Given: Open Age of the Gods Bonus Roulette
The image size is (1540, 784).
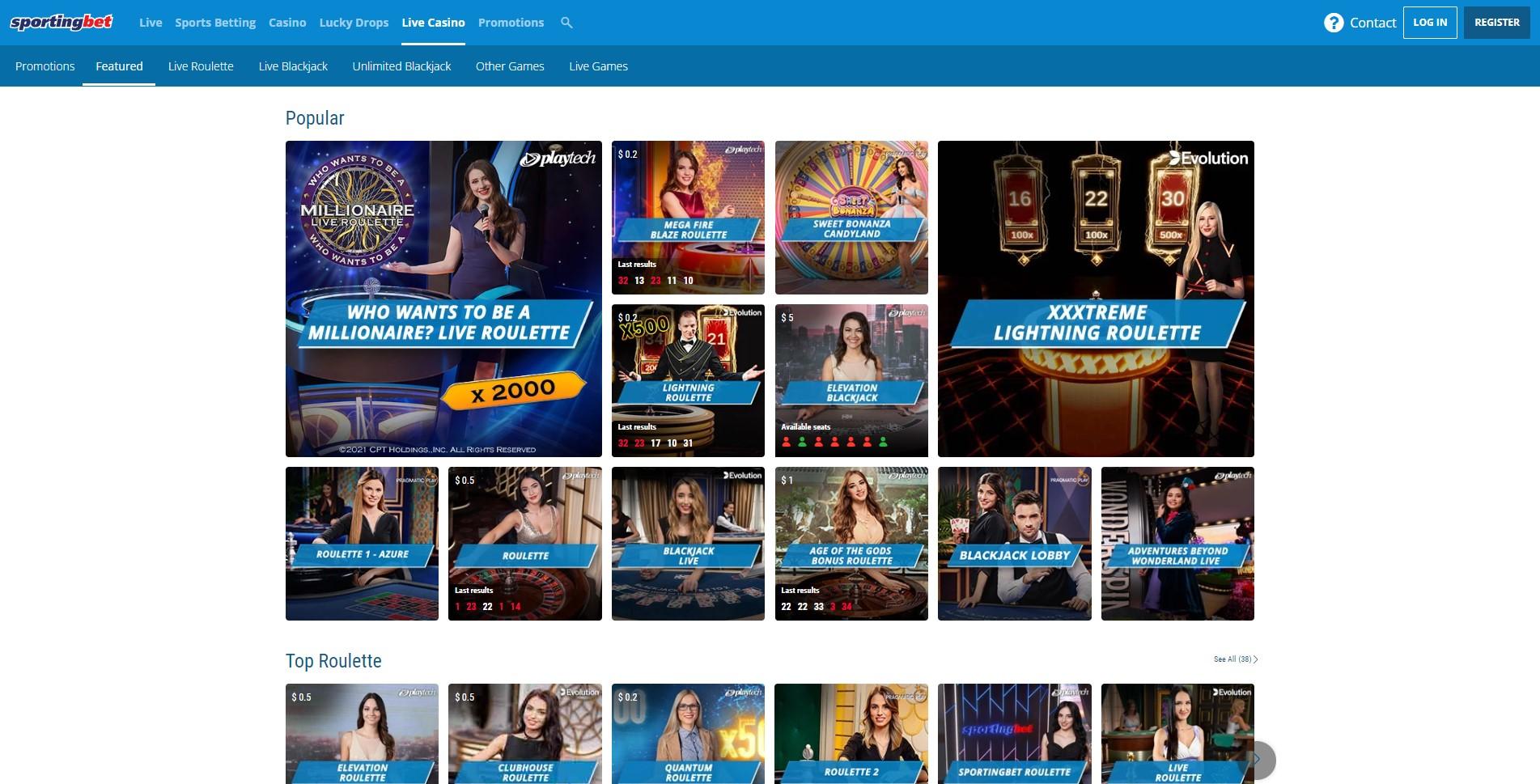Looking at the screenshot, I should pyautogui.click(x=851, y=544).
